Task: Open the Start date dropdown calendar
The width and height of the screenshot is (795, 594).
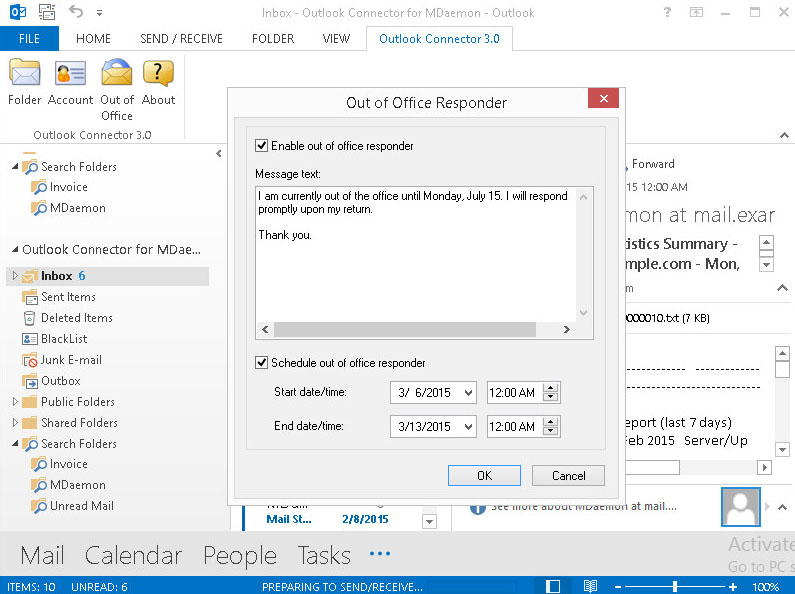Action: 468,393
